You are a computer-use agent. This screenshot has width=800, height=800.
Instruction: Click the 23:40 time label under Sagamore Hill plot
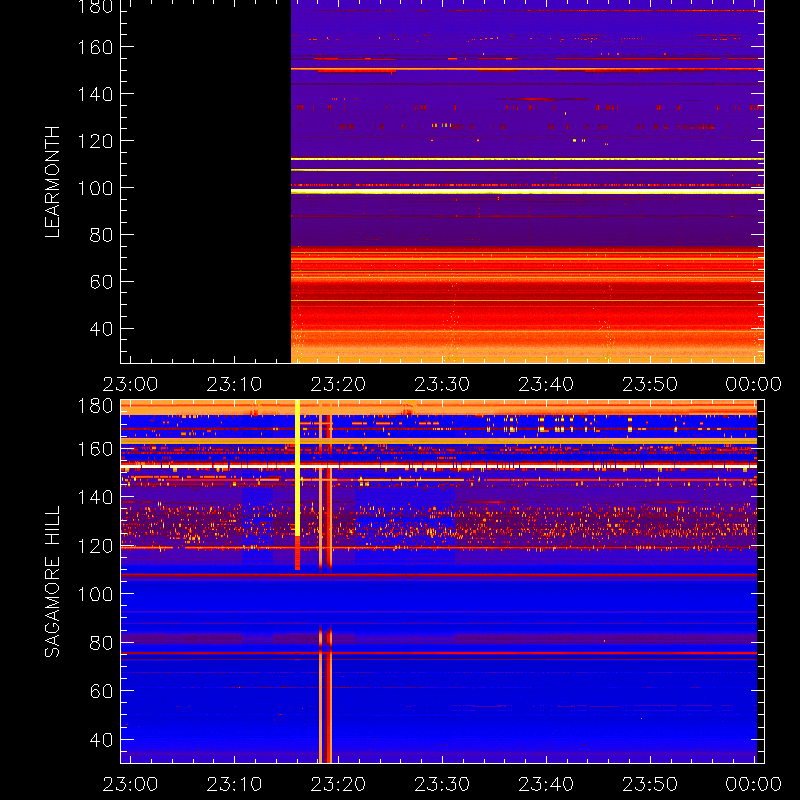pos(546,784)
